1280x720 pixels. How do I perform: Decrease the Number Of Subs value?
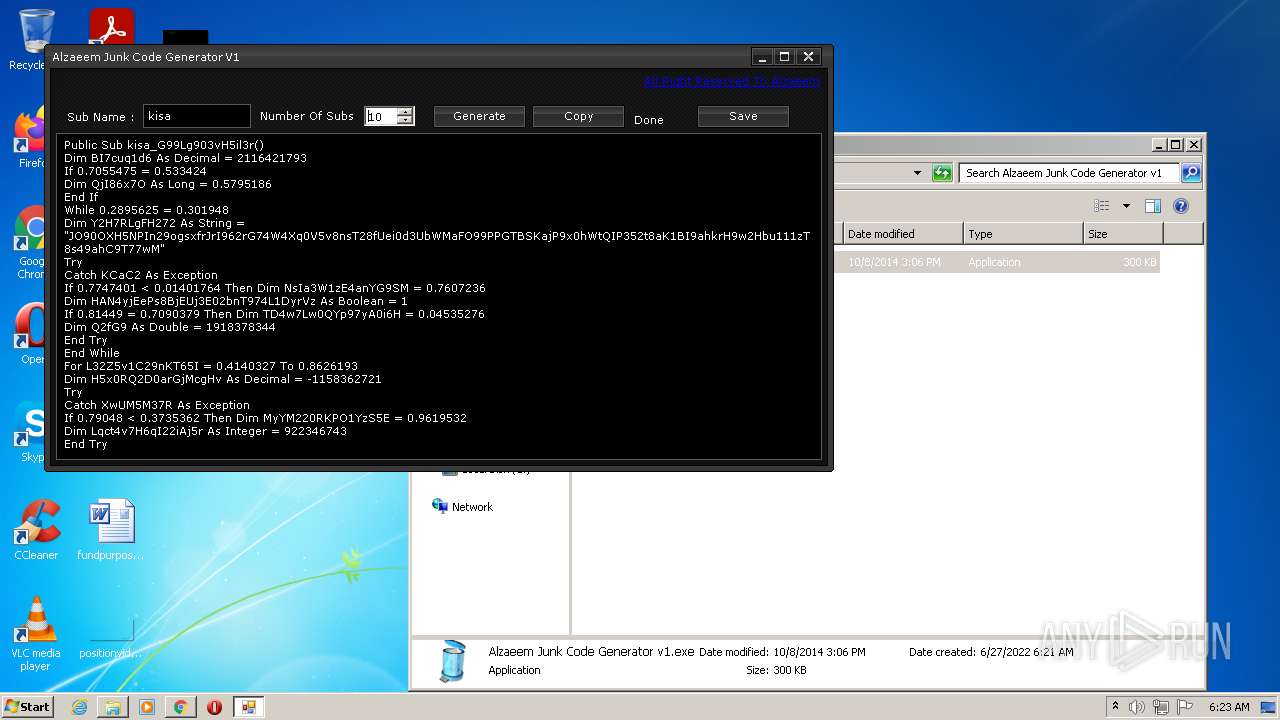[x=405, y=121]
